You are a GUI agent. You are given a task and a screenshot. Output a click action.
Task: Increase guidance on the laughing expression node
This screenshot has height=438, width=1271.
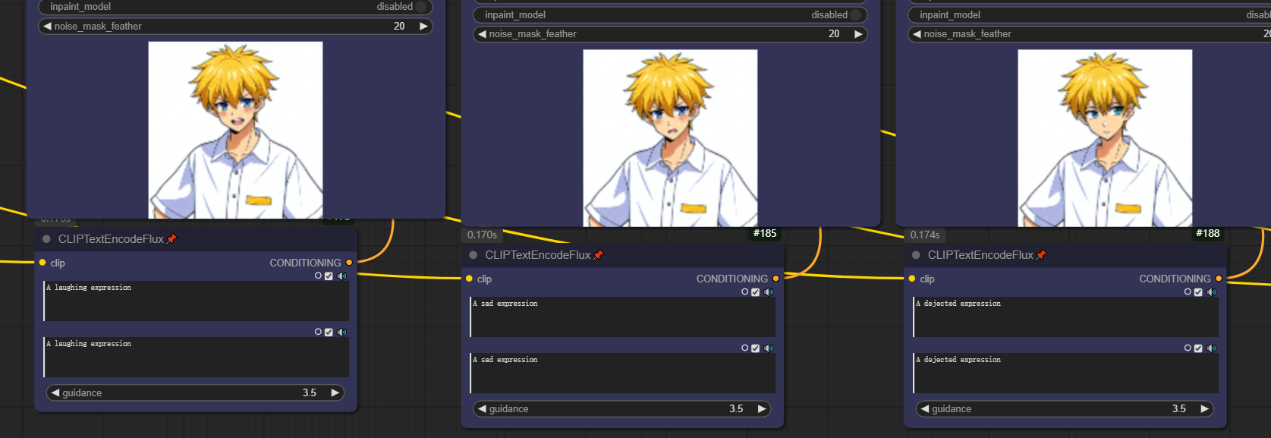336,393
